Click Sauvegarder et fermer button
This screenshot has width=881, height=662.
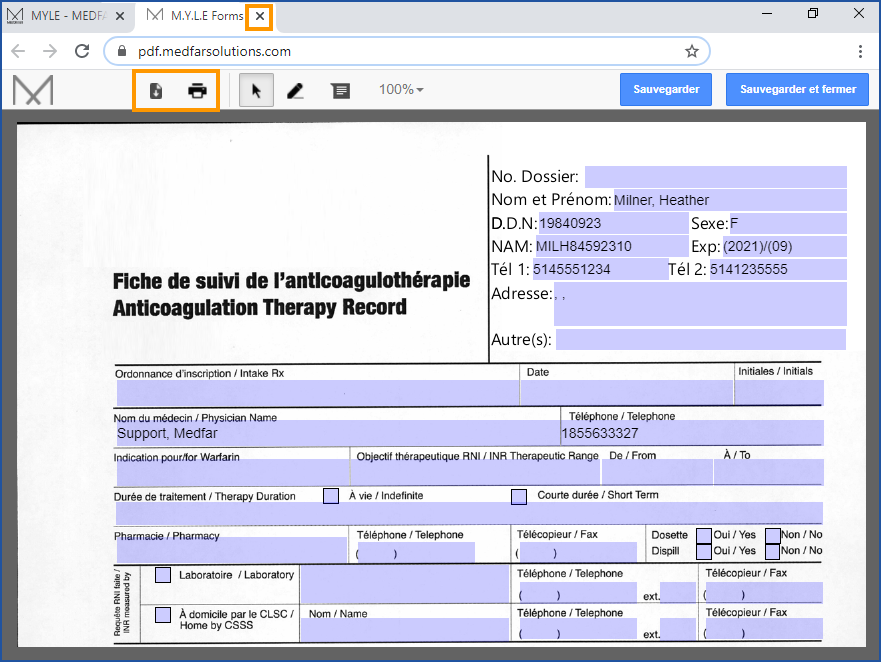pyautogui.click(x=797, y=89)
